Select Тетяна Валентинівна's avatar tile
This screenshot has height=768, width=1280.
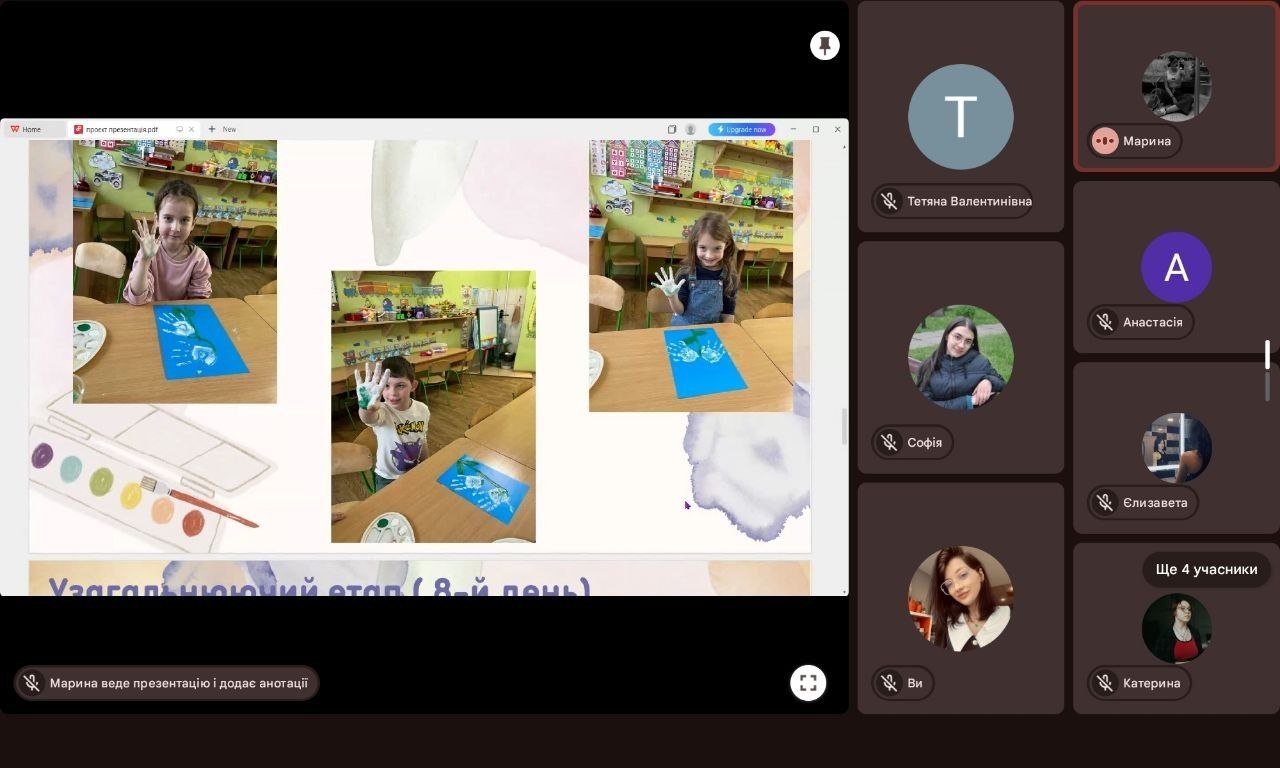click(x=960, y=117)
